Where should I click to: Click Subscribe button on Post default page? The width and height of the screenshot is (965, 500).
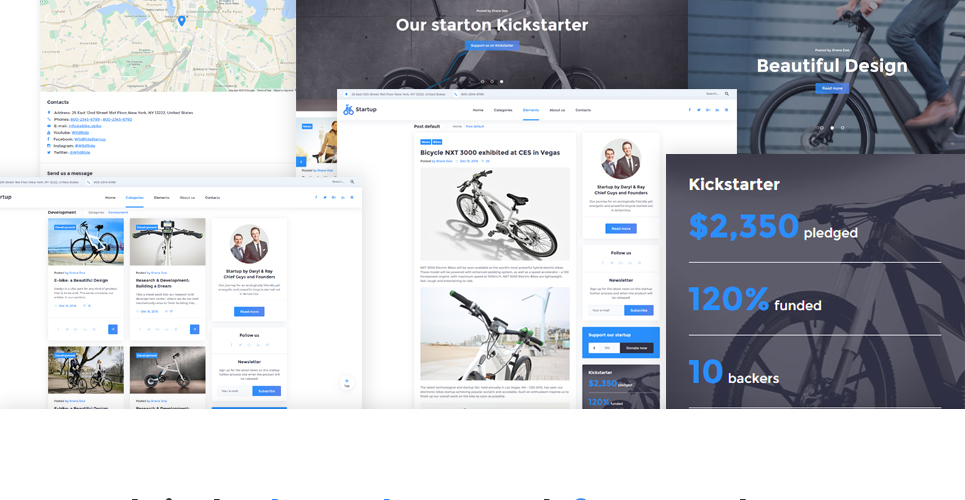[x=639, y=310]
